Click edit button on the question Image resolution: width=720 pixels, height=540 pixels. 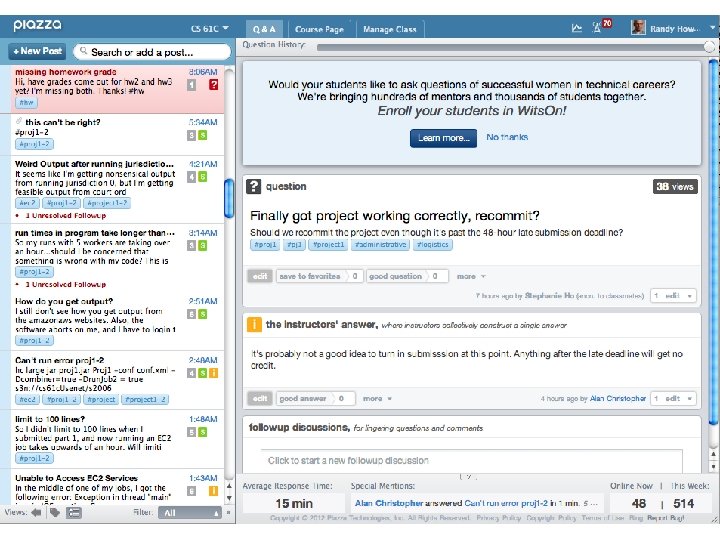tap(260, 276)
